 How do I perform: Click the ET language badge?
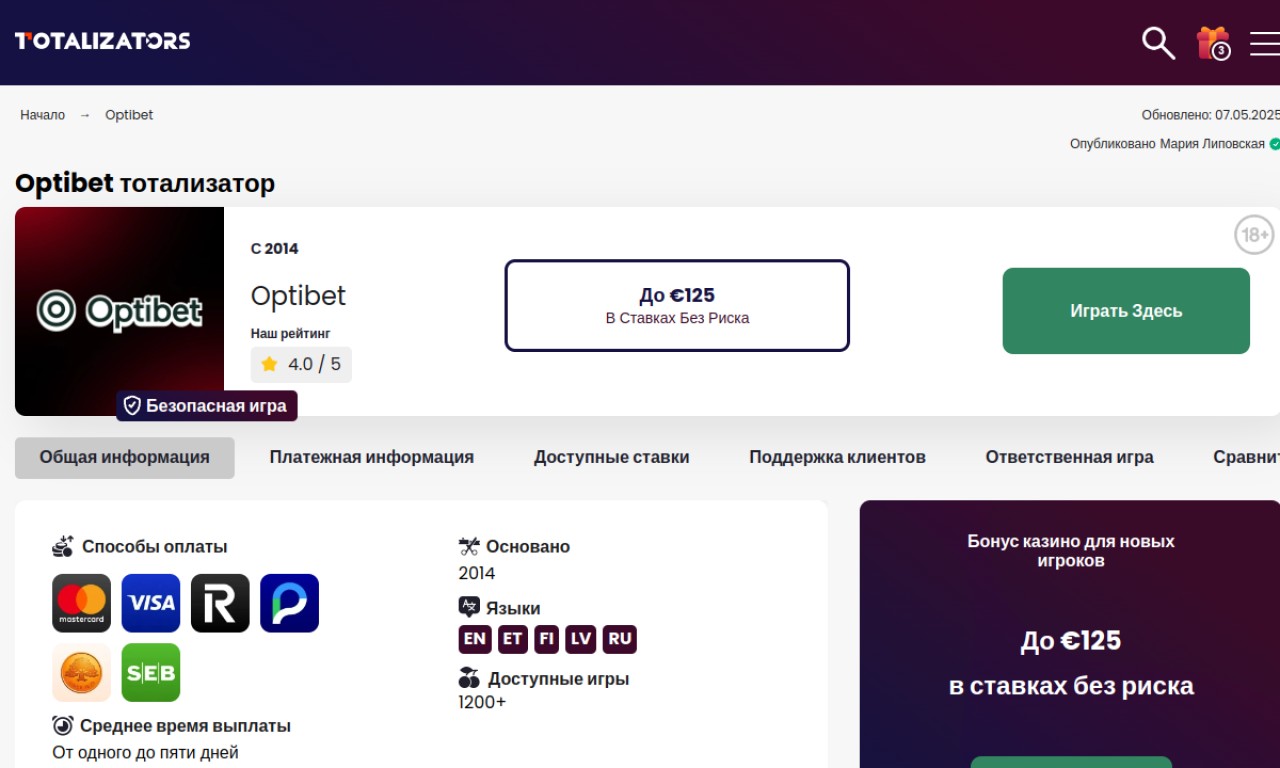(512, 639)
